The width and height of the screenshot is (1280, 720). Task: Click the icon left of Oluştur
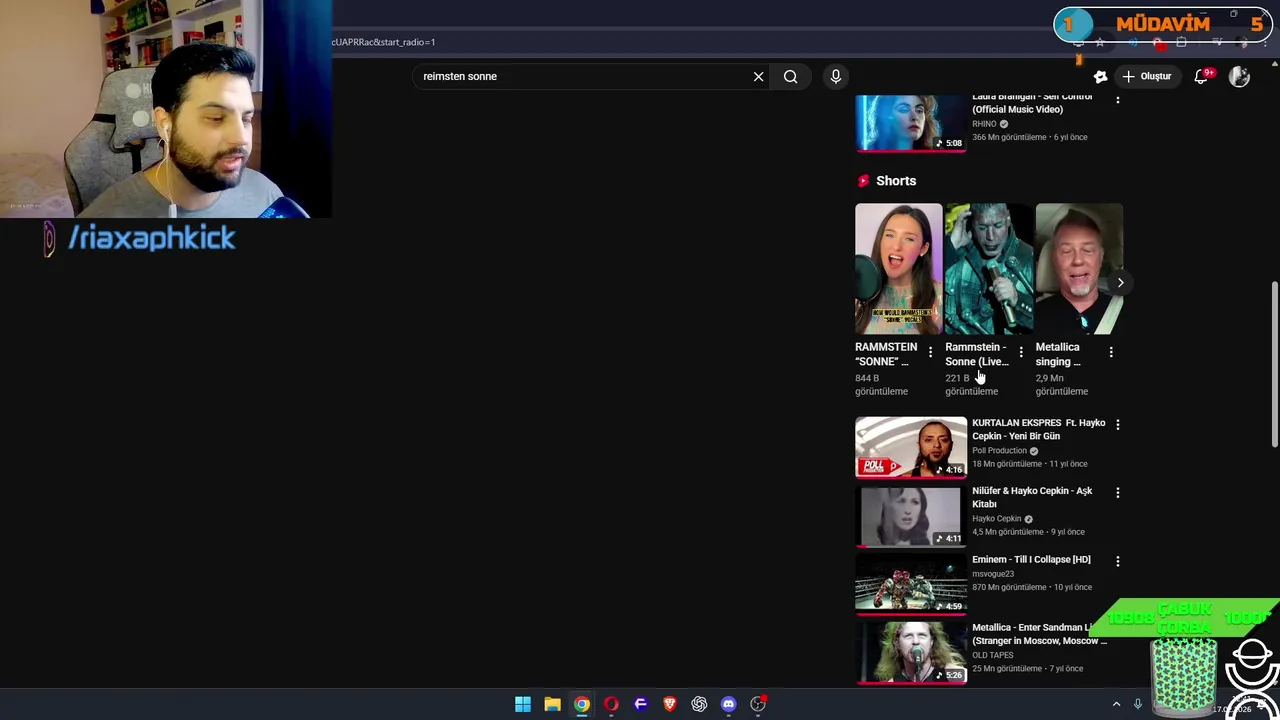click(1101, 76)
